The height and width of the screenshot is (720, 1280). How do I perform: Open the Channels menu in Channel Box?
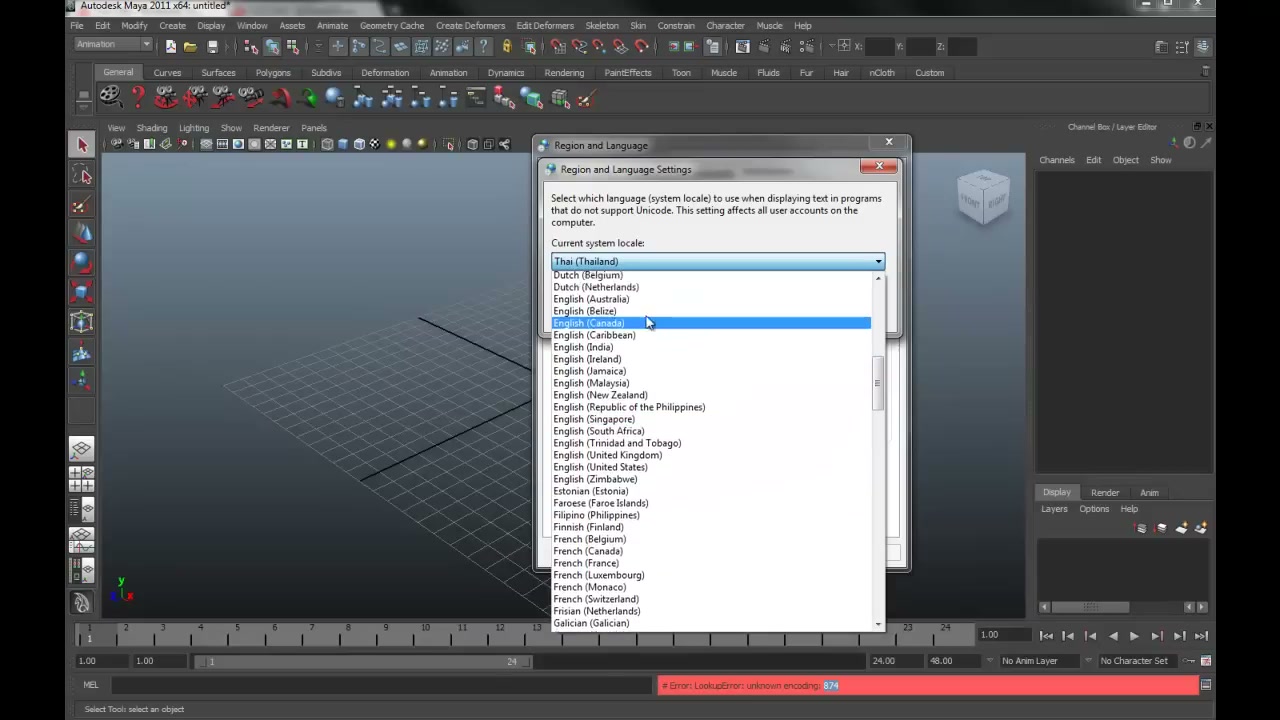pos(1056,160)
